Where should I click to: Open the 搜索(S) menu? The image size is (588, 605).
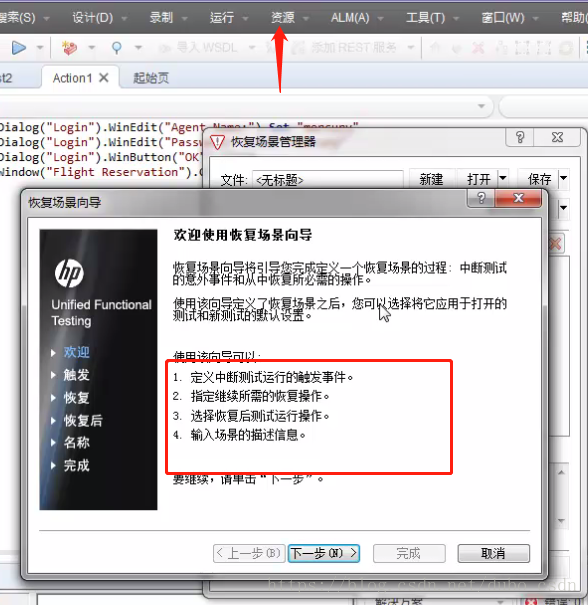(17, 18)
